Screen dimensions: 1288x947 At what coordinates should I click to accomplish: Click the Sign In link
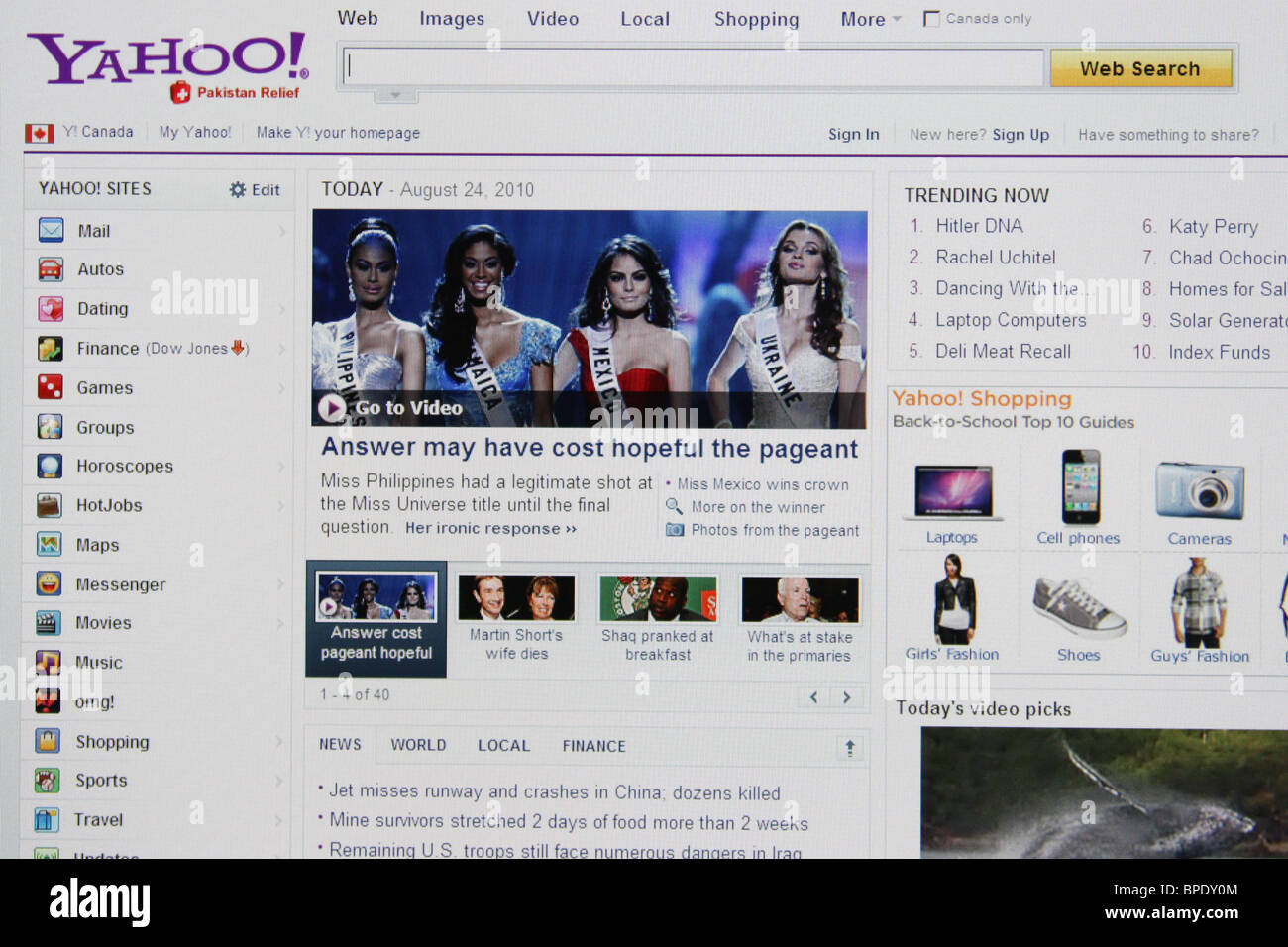pos(854,134)
